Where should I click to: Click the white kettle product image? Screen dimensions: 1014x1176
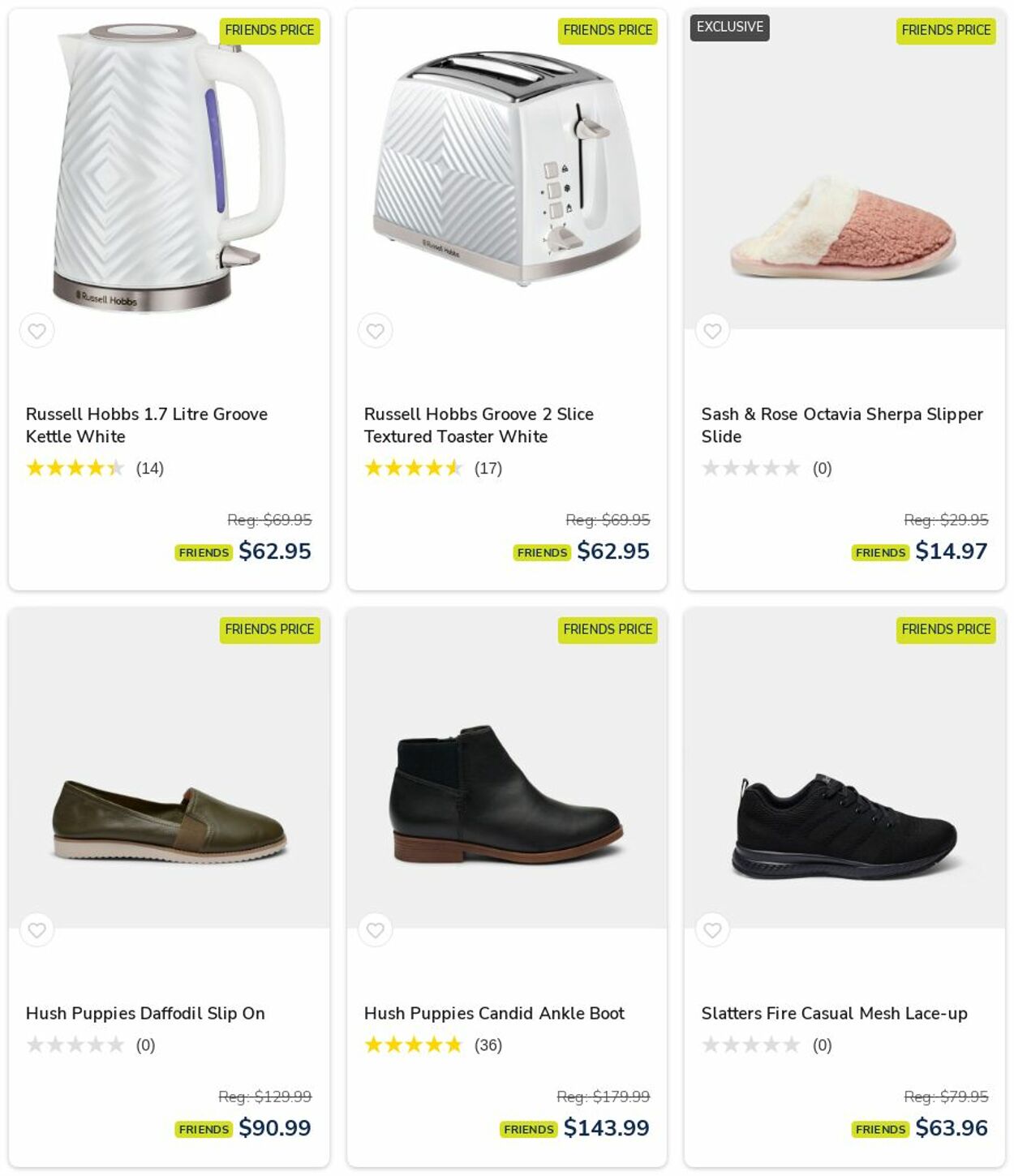(168, 170)
